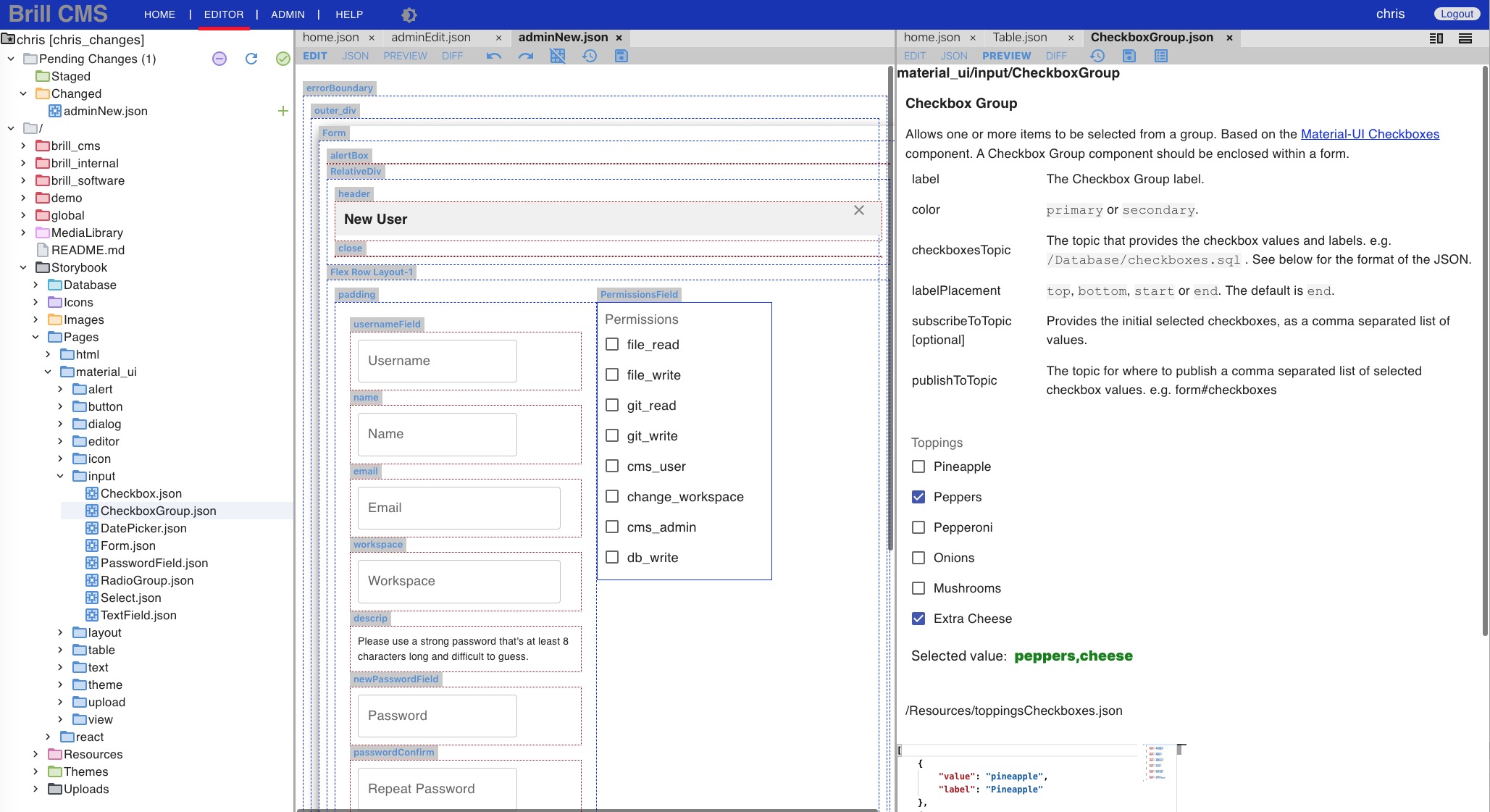The height and width of the screenshot is (812, 1490).
Task: Save adminNew.json with the disk icon
Action: pyautogui.click(x=621, y=56)
